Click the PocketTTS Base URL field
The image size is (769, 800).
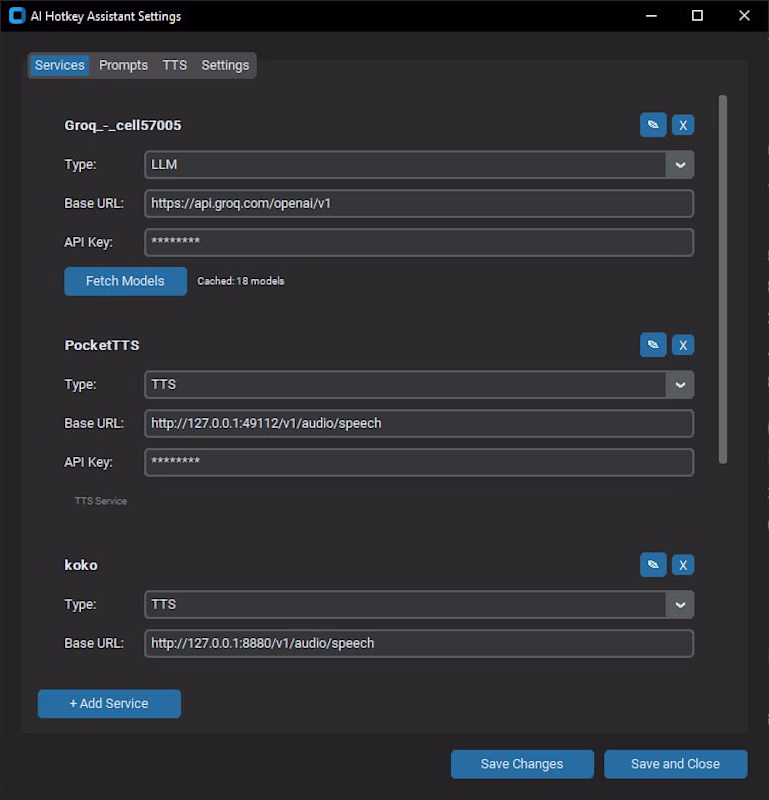(x=419, y=423)
